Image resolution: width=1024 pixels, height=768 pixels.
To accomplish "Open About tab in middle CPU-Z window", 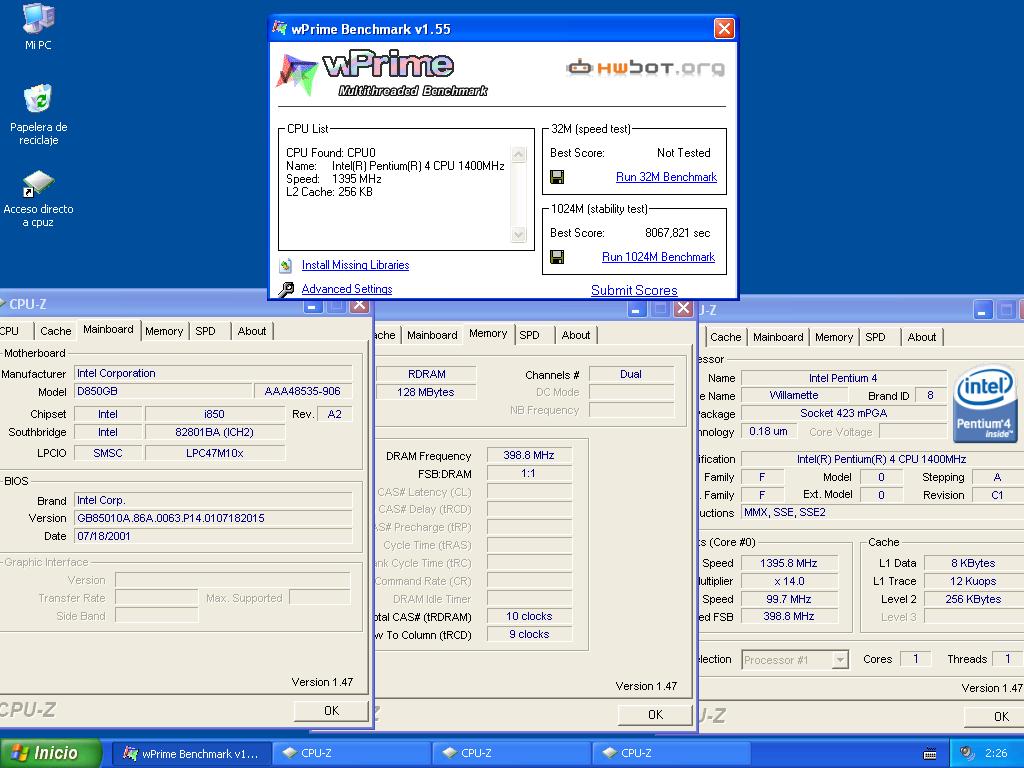I will pyautogui.click(x=575, y=335).
